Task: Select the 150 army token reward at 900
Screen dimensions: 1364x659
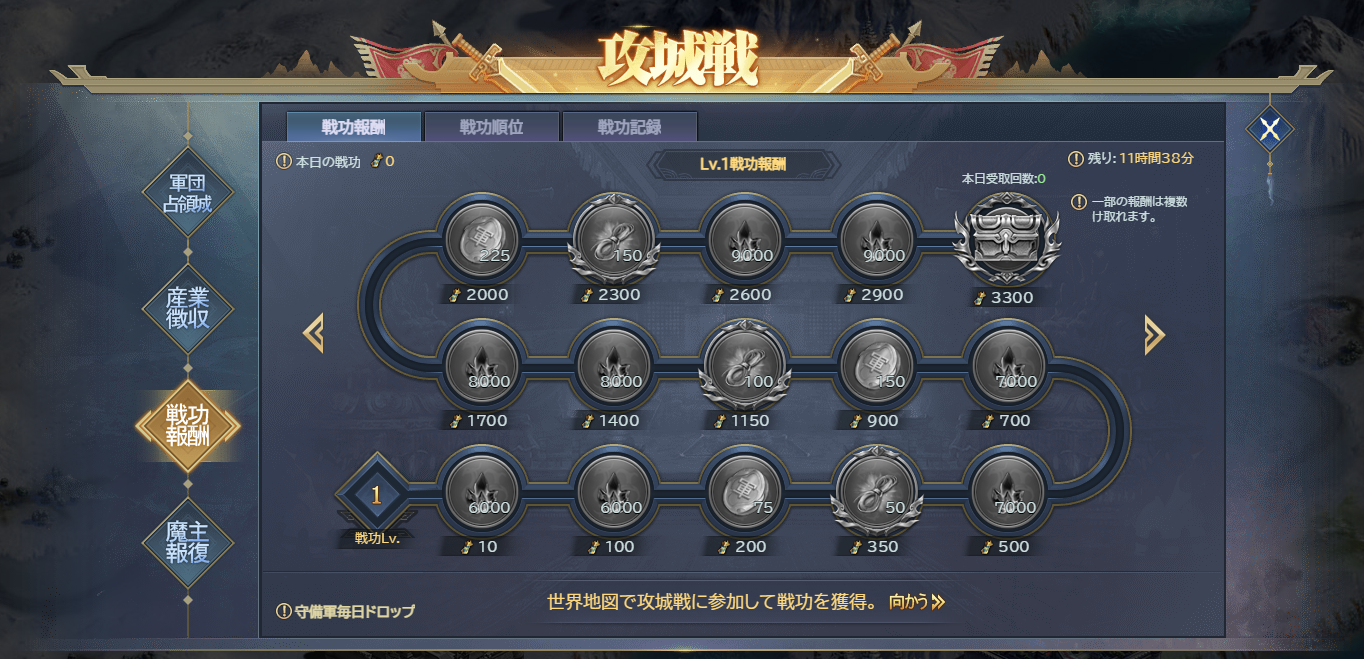Action: [x=875, y=365]
